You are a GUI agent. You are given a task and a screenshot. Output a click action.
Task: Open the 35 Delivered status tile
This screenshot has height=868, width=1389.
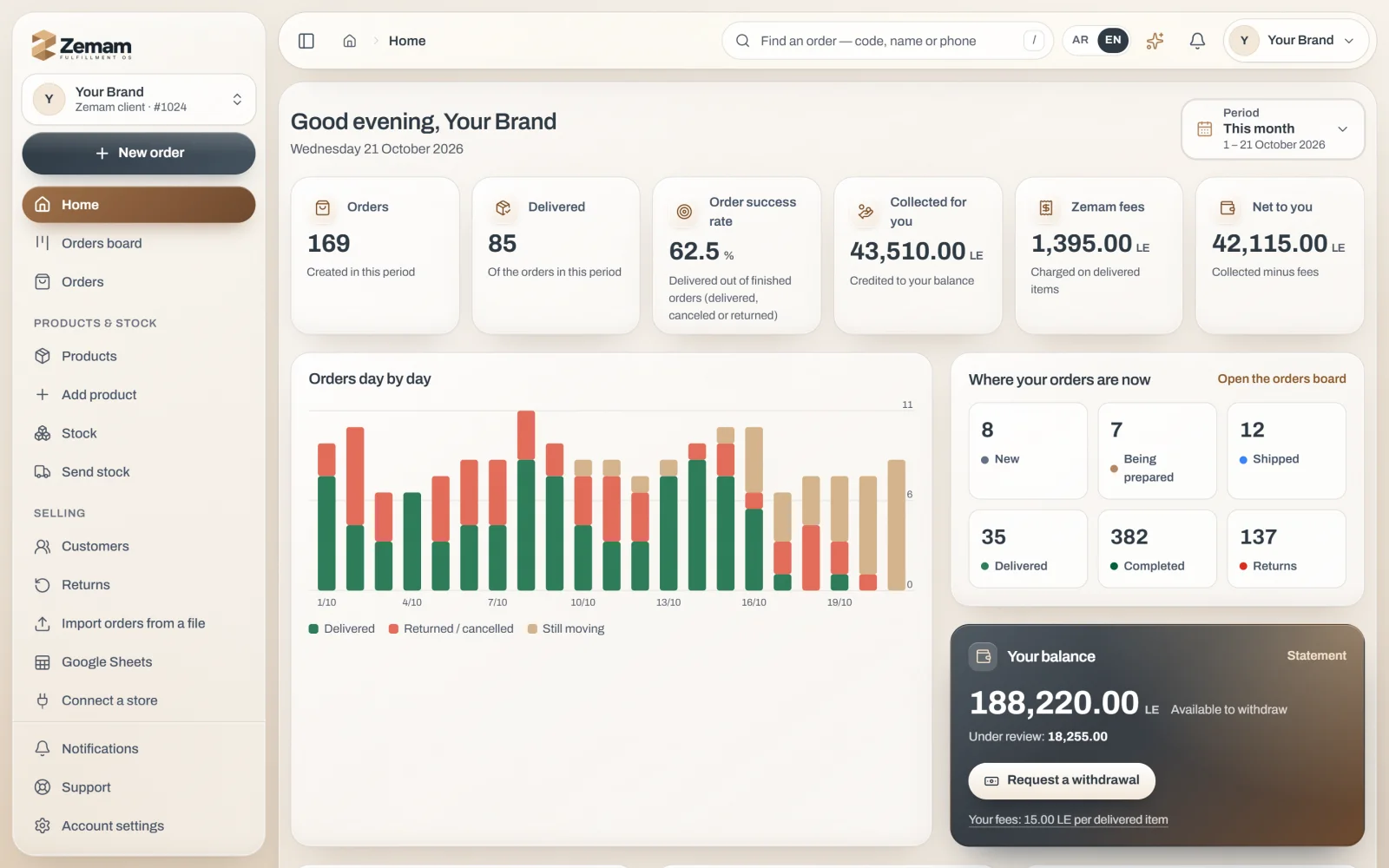click(1028, 549)
